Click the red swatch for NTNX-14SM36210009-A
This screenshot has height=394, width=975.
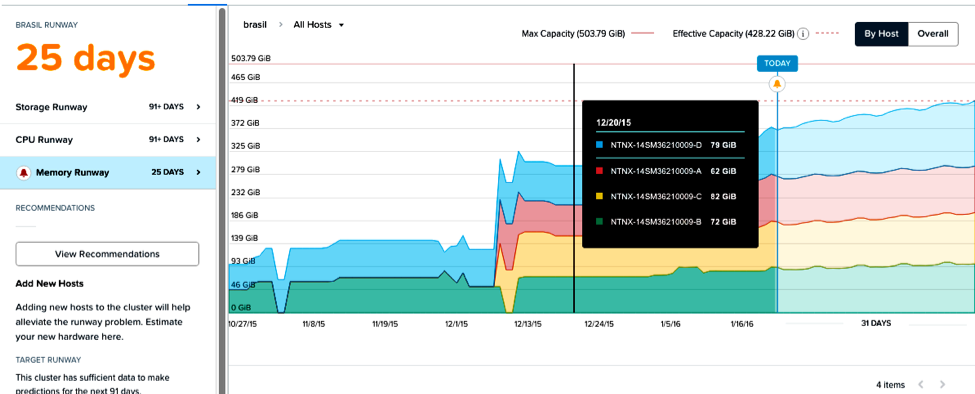click(599, 170)
